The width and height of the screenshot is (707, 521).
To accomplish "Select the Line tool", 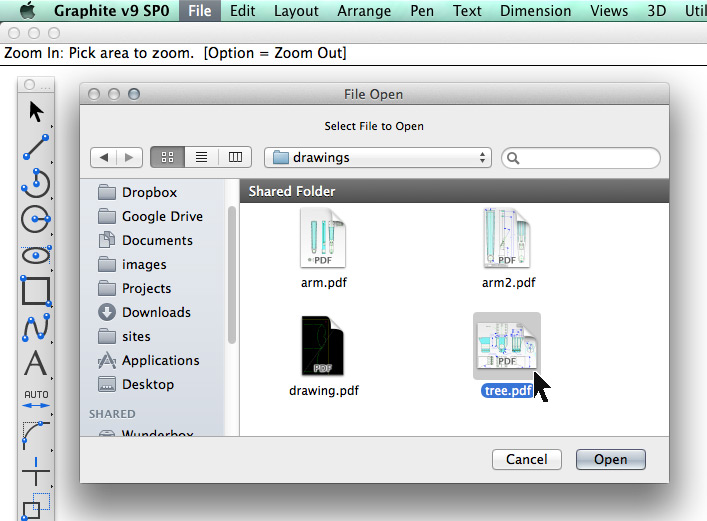I will (36, 147).
